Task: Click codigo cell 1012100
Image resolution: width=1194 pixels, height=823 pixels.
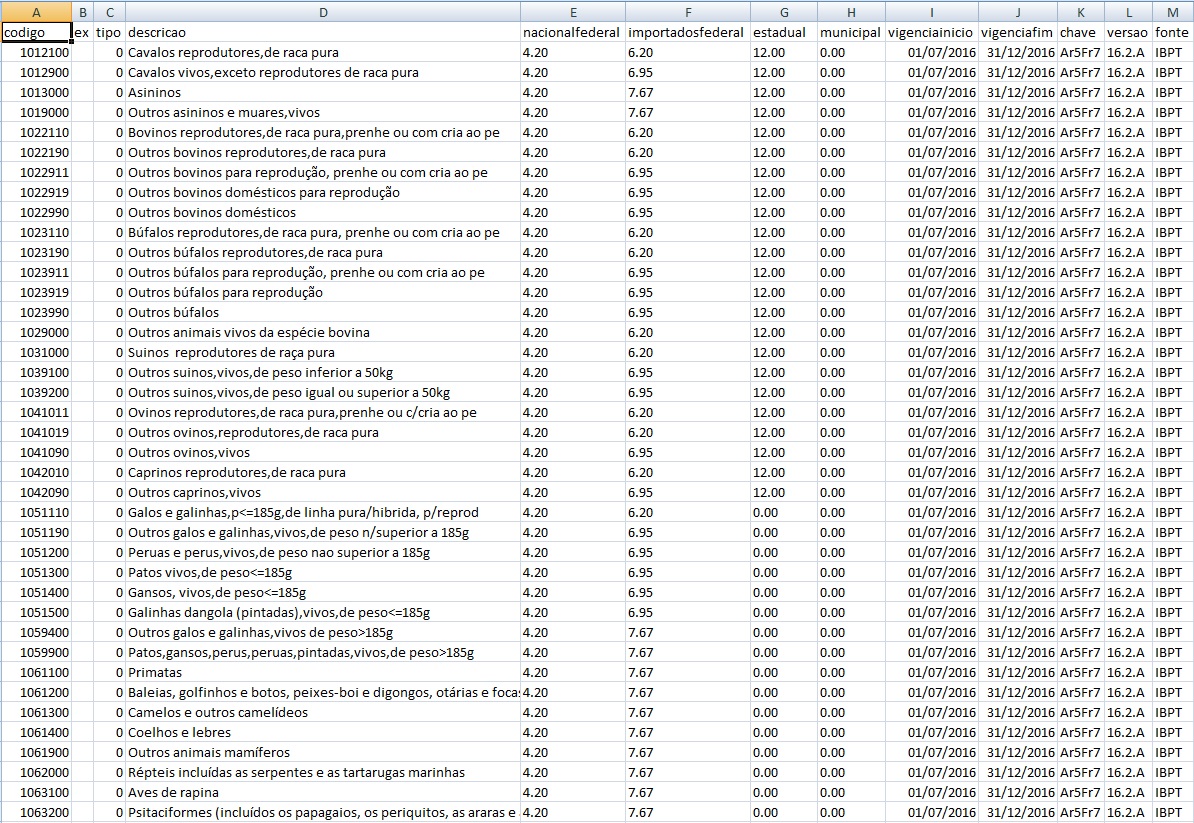Action: click(x=36, y=52)
